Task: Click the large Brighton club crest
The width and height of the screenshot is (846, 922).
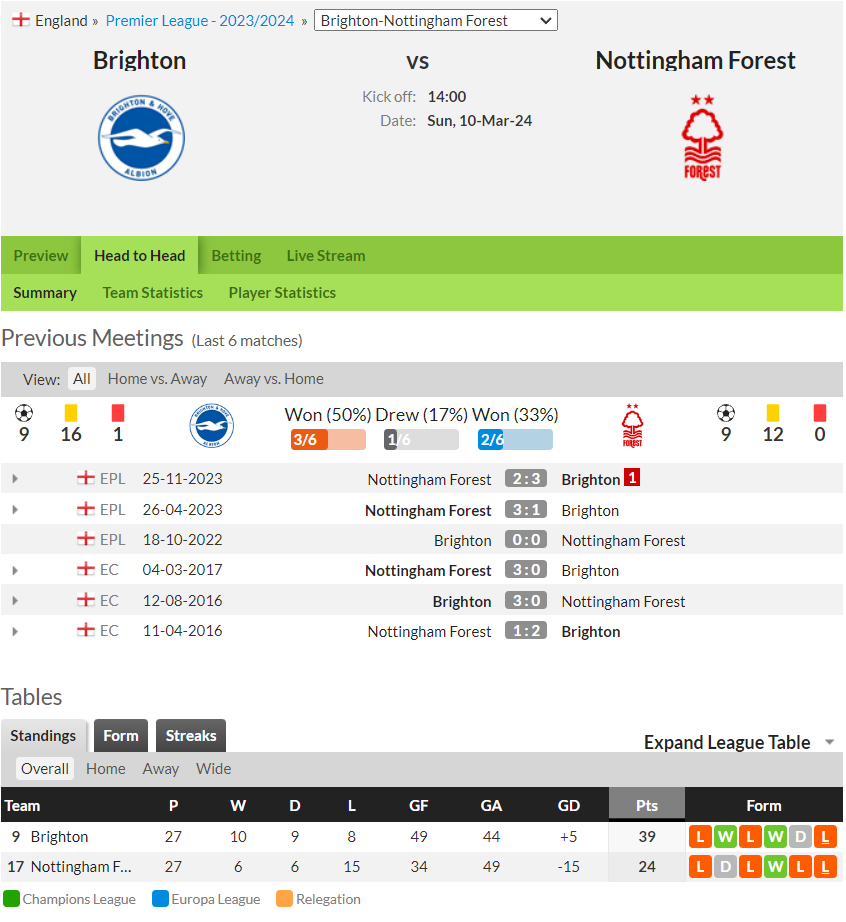Action: pos(141,138)
